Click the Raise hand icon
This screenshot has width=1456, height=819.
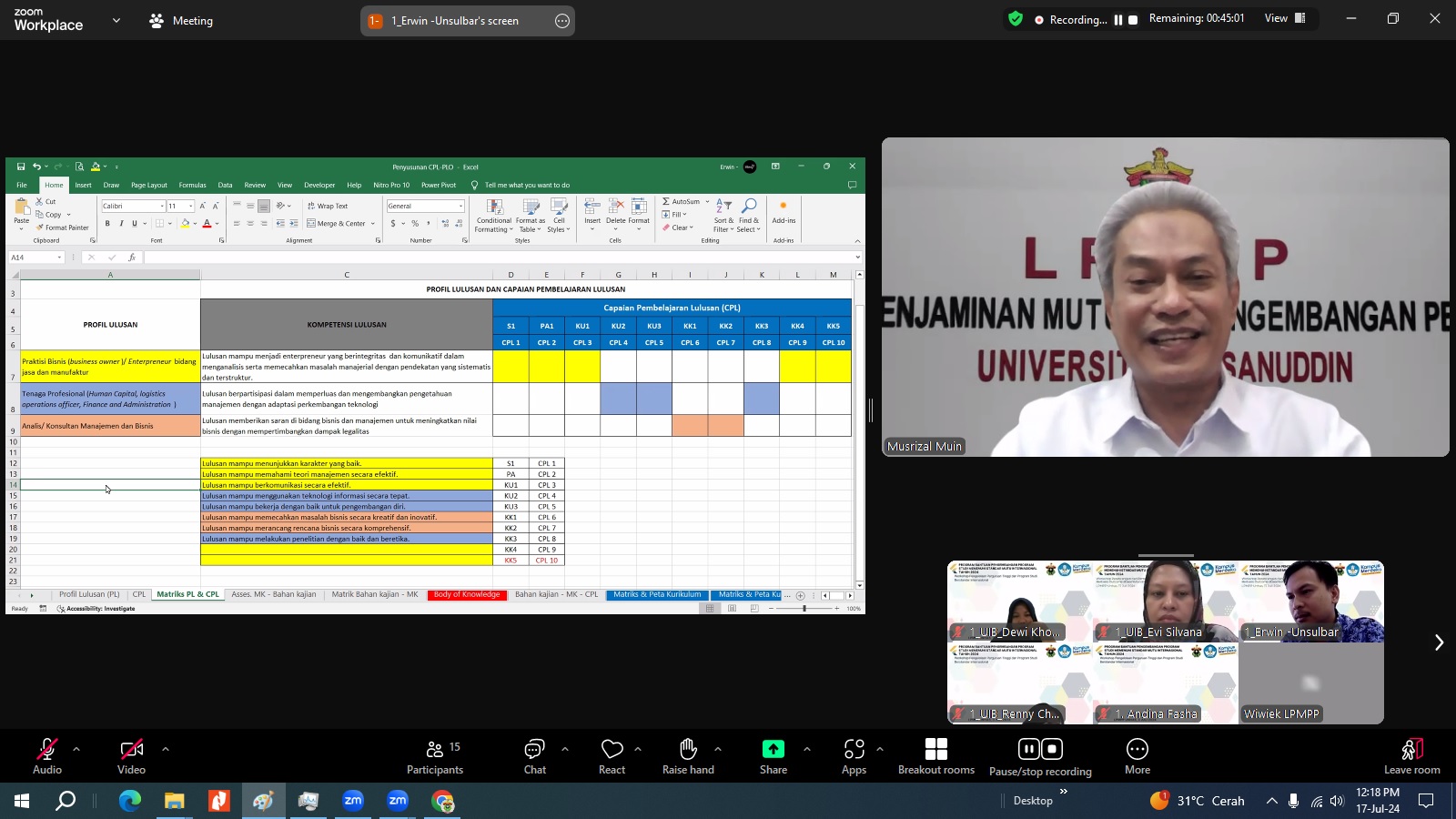click(688, 755)
